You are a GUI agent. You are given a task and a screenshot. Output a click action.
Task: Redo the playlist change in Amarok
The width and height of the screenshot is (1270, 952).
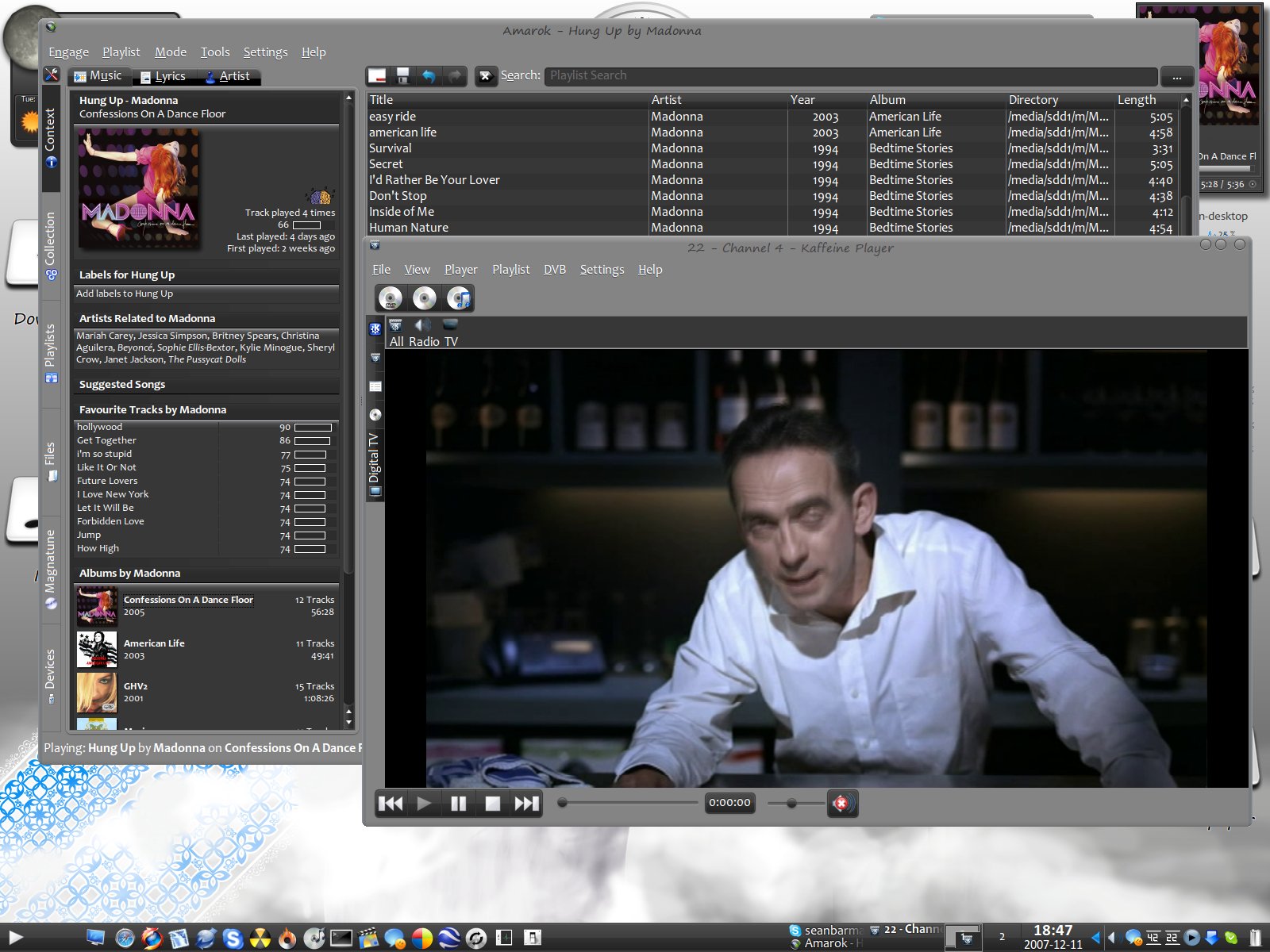tap(455, 76)
